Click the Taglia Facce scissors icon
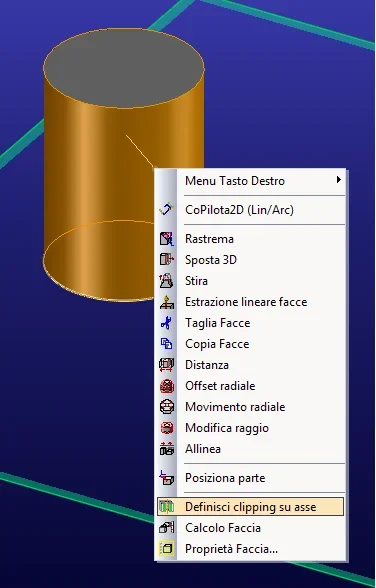 [167, 323]
